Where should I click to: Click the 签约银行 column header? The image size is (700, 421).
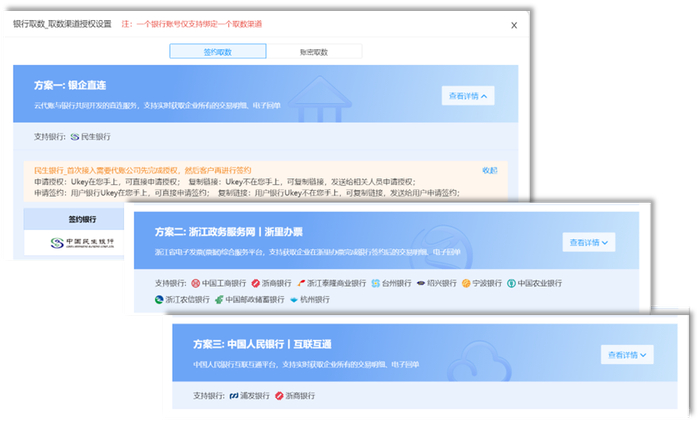82,219
